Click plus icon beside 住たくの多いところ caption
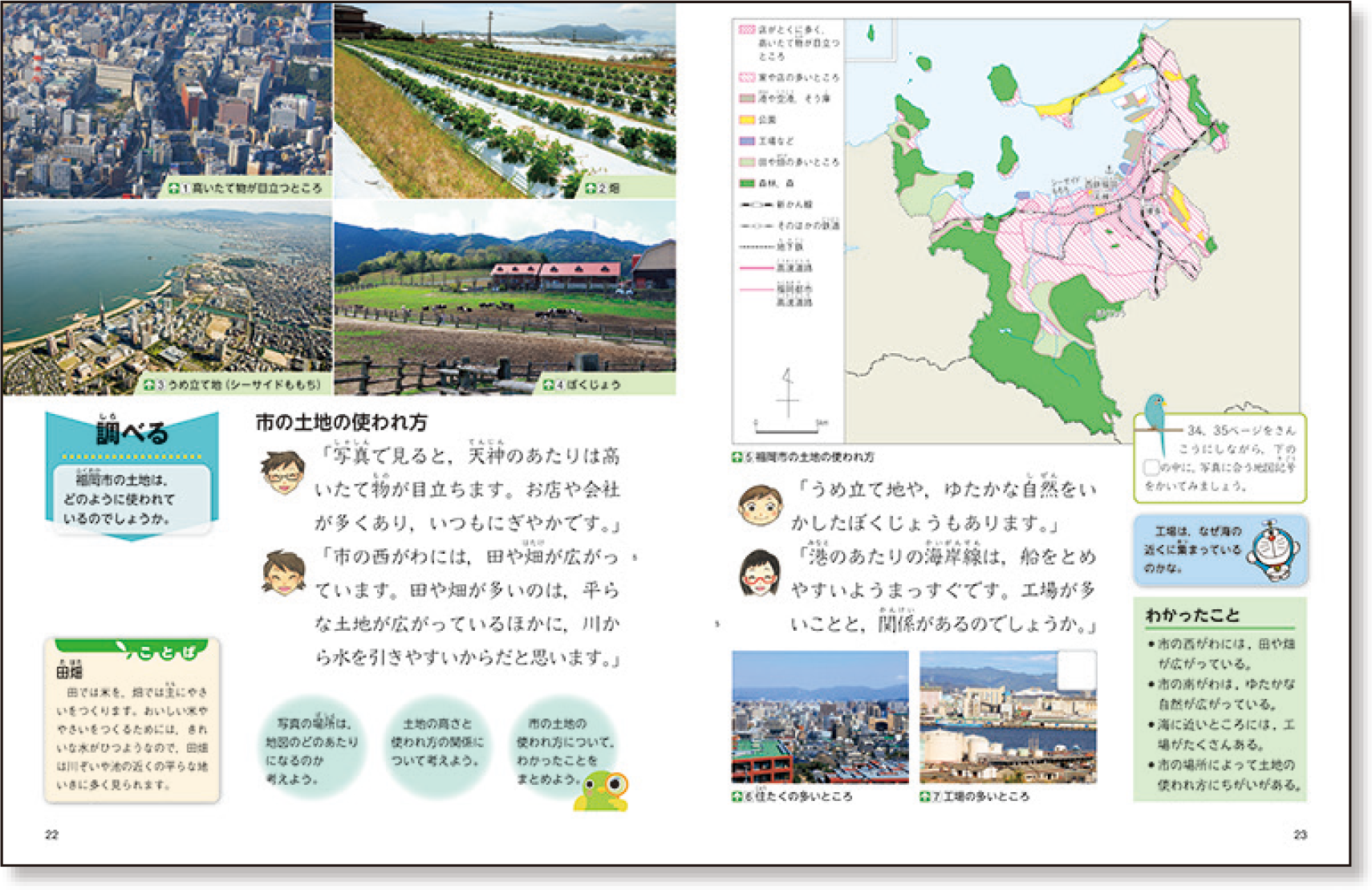Viewport: 1372px width, 890px height. coord(737,797)
